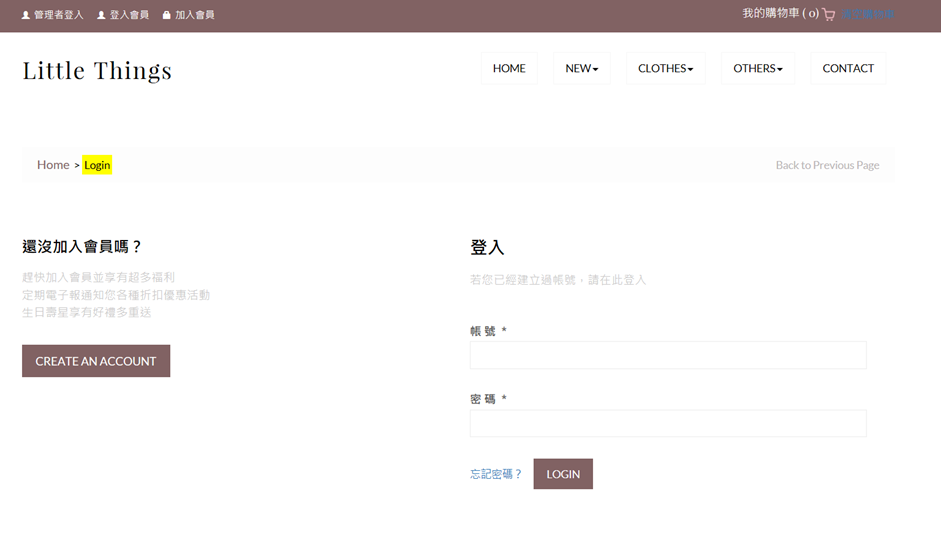Focus the 密碼 password input field

coord(668,423)
